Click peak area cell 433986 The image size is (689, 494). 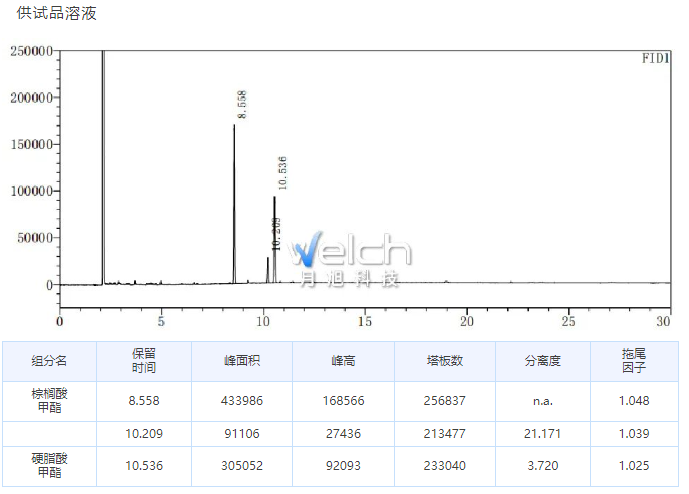243,401
